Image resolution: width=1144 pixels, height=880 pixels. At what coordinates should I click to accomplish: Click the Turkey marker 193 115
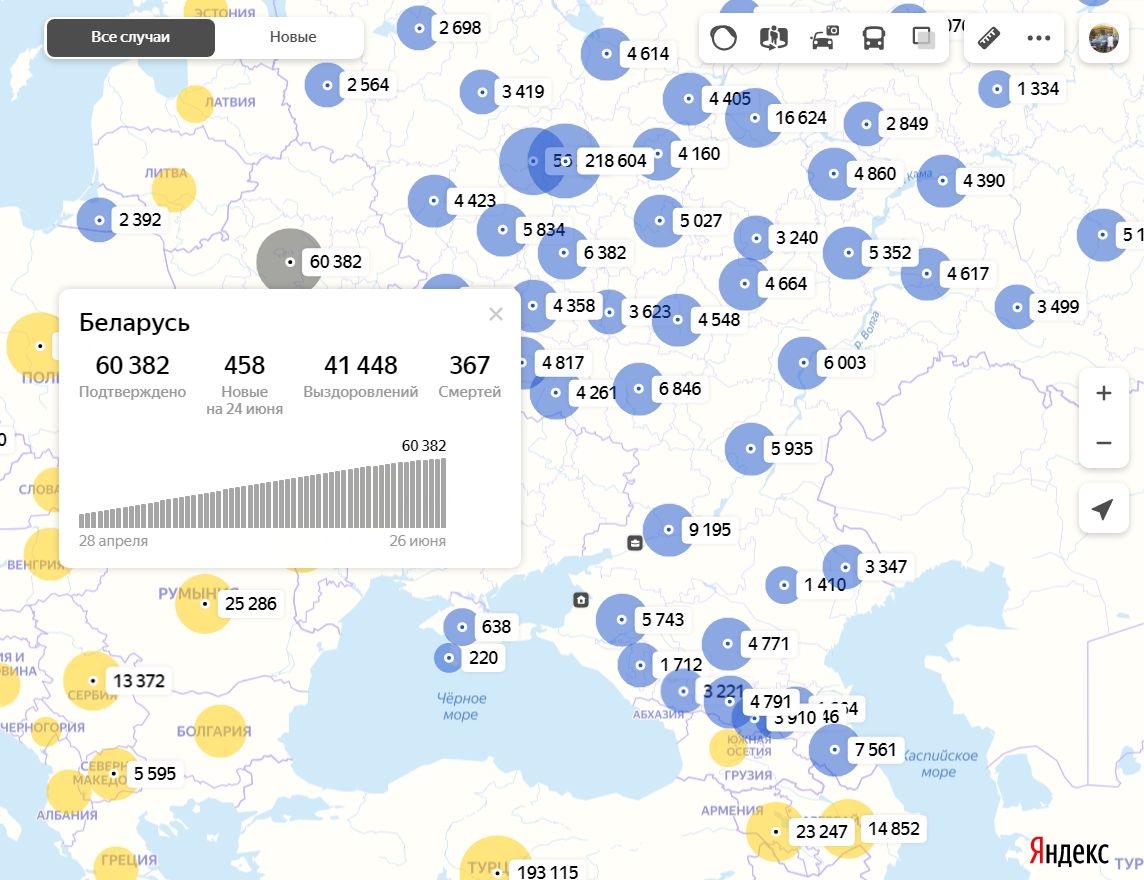(x=496, y=871)
